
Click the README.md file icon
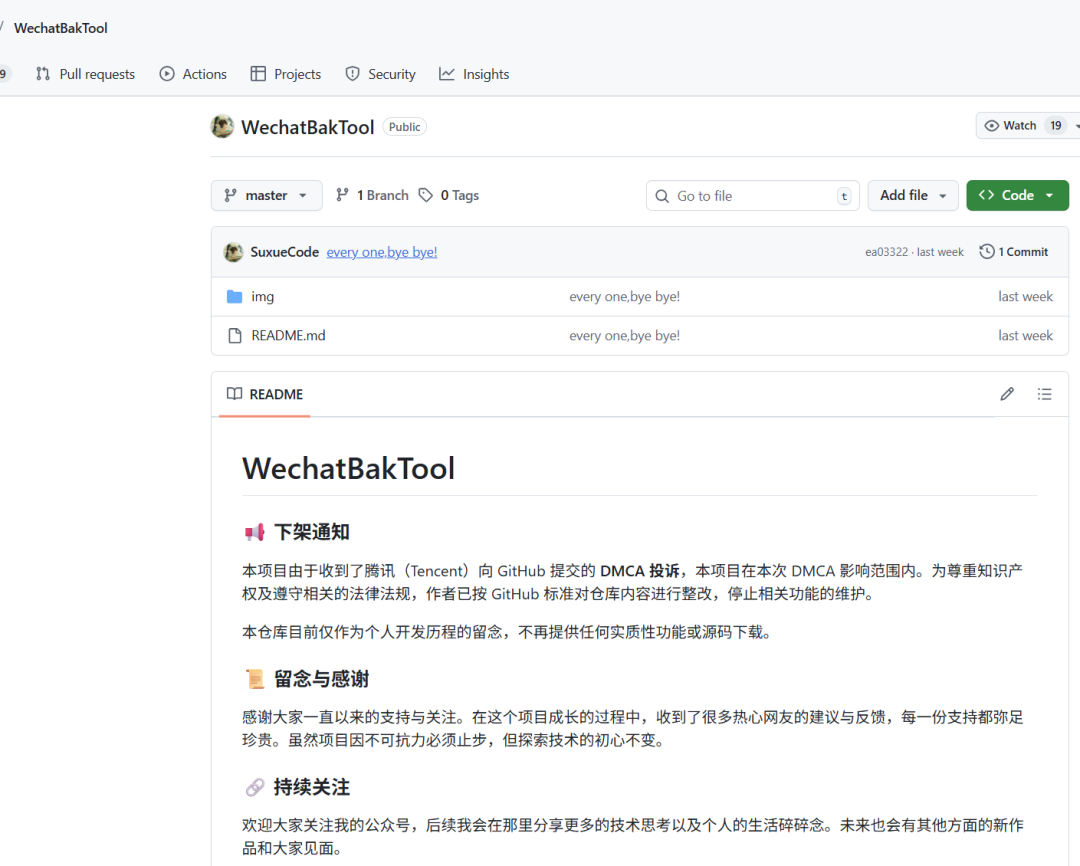(x=235, y=336)
